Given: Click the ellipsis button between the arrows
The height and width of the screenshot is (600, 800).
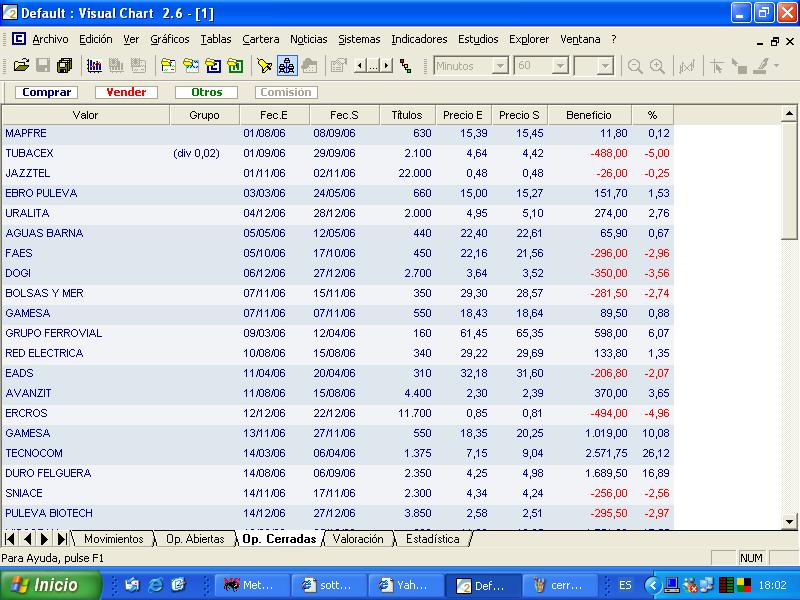Looking at the screenshot, I should [x=373, y=66].
